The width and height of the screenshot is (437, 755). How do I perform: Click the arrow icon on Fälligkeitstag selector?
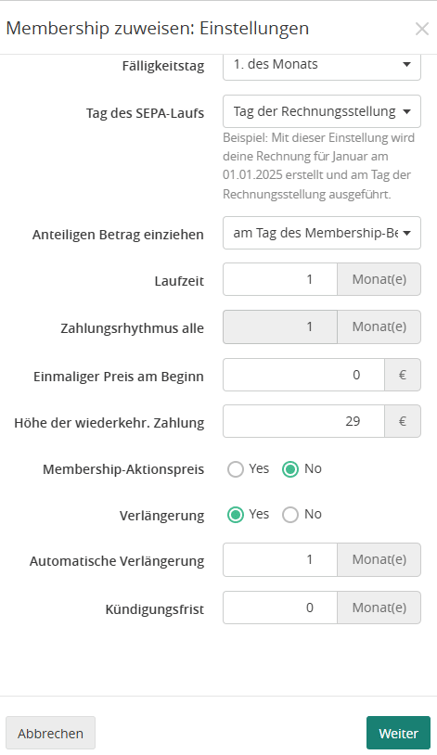pos(407,64)
